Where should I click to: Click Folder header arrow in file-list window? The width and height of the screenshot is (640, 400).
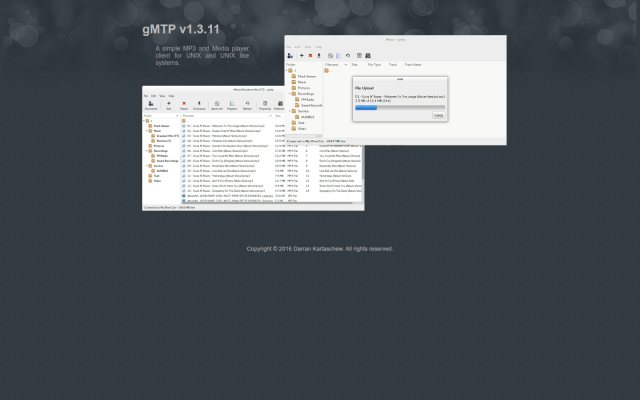pos(177,116)
